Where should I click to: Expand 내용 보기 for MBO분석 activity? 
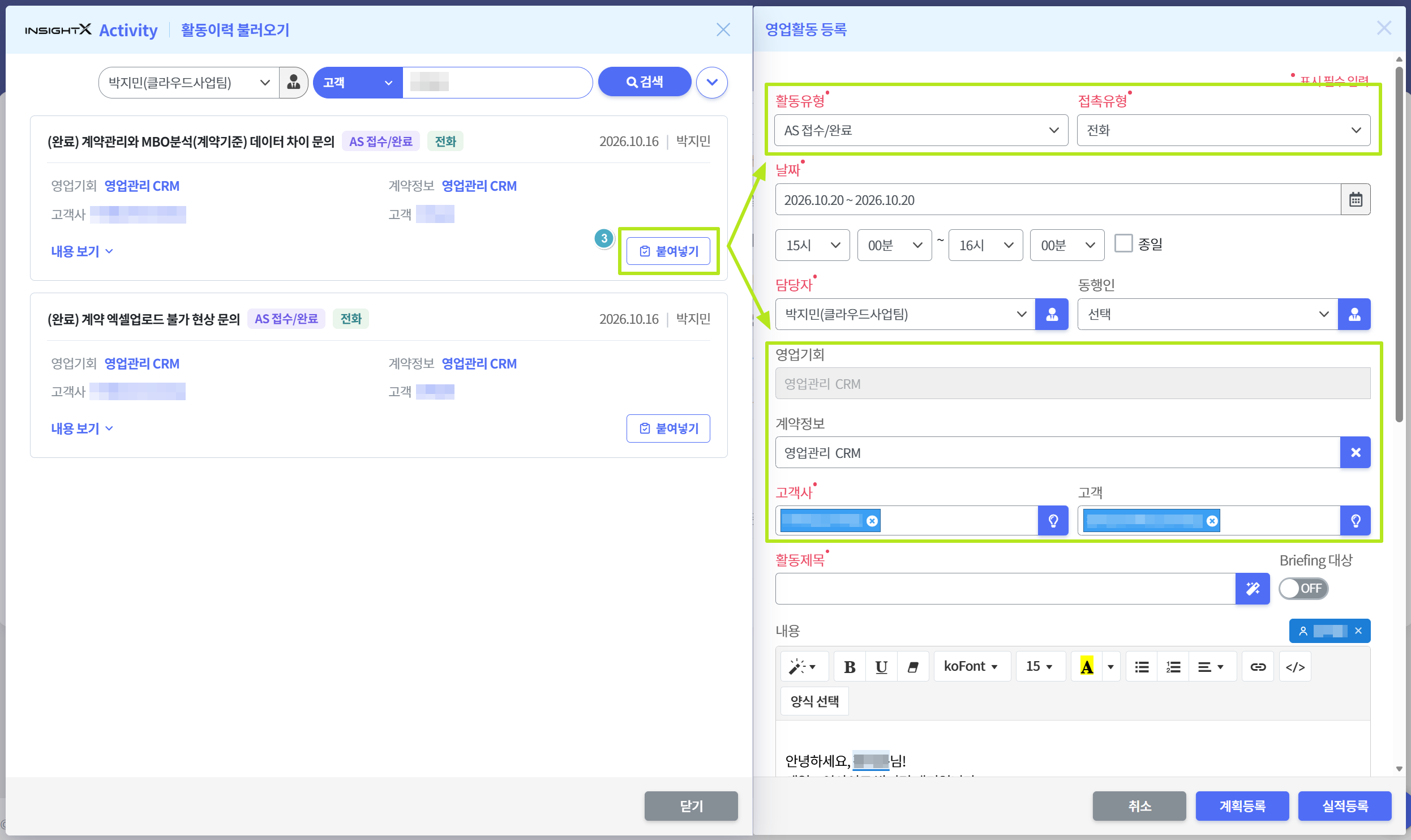click(x=82, y=251)
